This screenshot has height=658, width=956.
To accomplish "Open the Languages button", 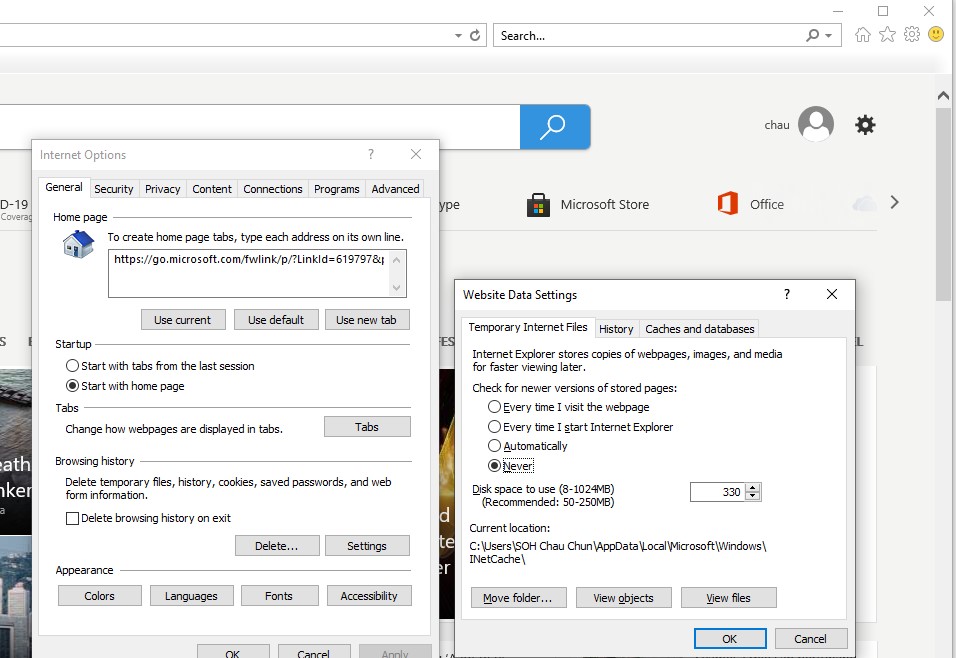I will 191,596.
